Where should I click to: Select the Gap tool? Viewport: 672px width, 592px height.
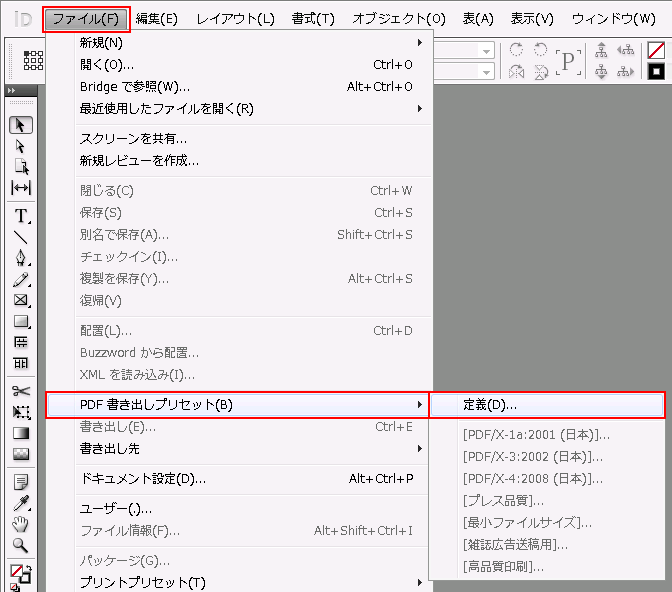[21, 188]
